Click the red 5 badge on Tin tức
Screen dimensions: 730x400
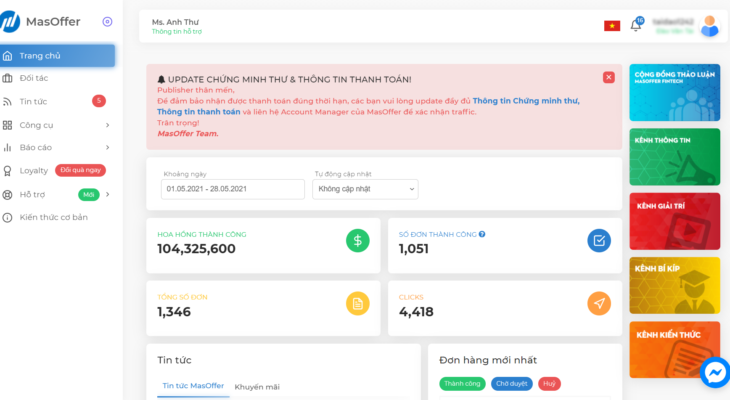(99, 101)
